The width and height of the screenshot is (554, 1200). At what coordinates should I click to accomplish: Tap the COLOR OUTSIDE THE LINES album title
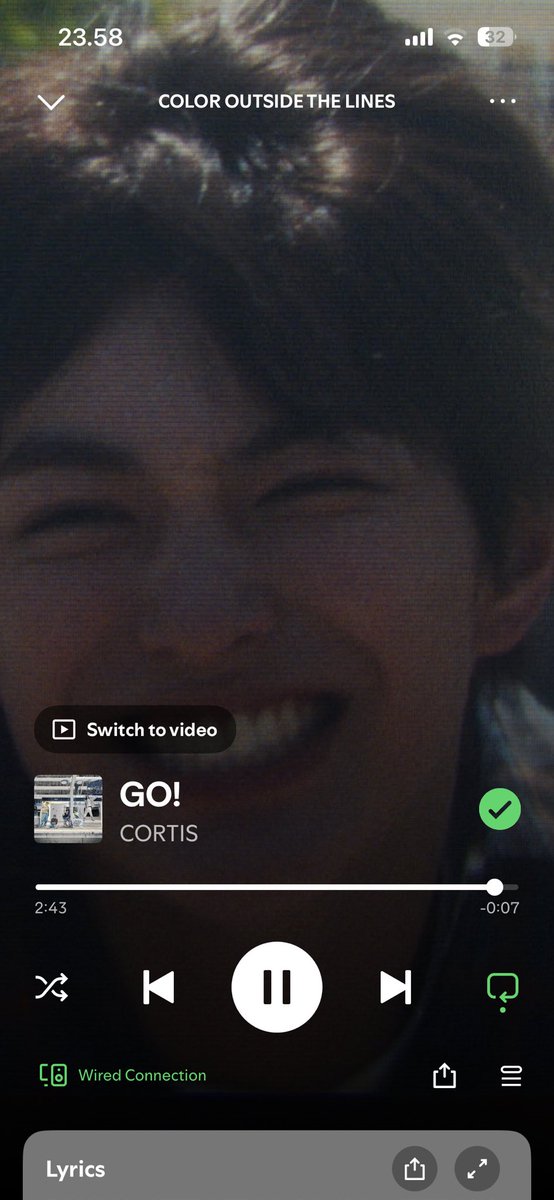(277, 101)
